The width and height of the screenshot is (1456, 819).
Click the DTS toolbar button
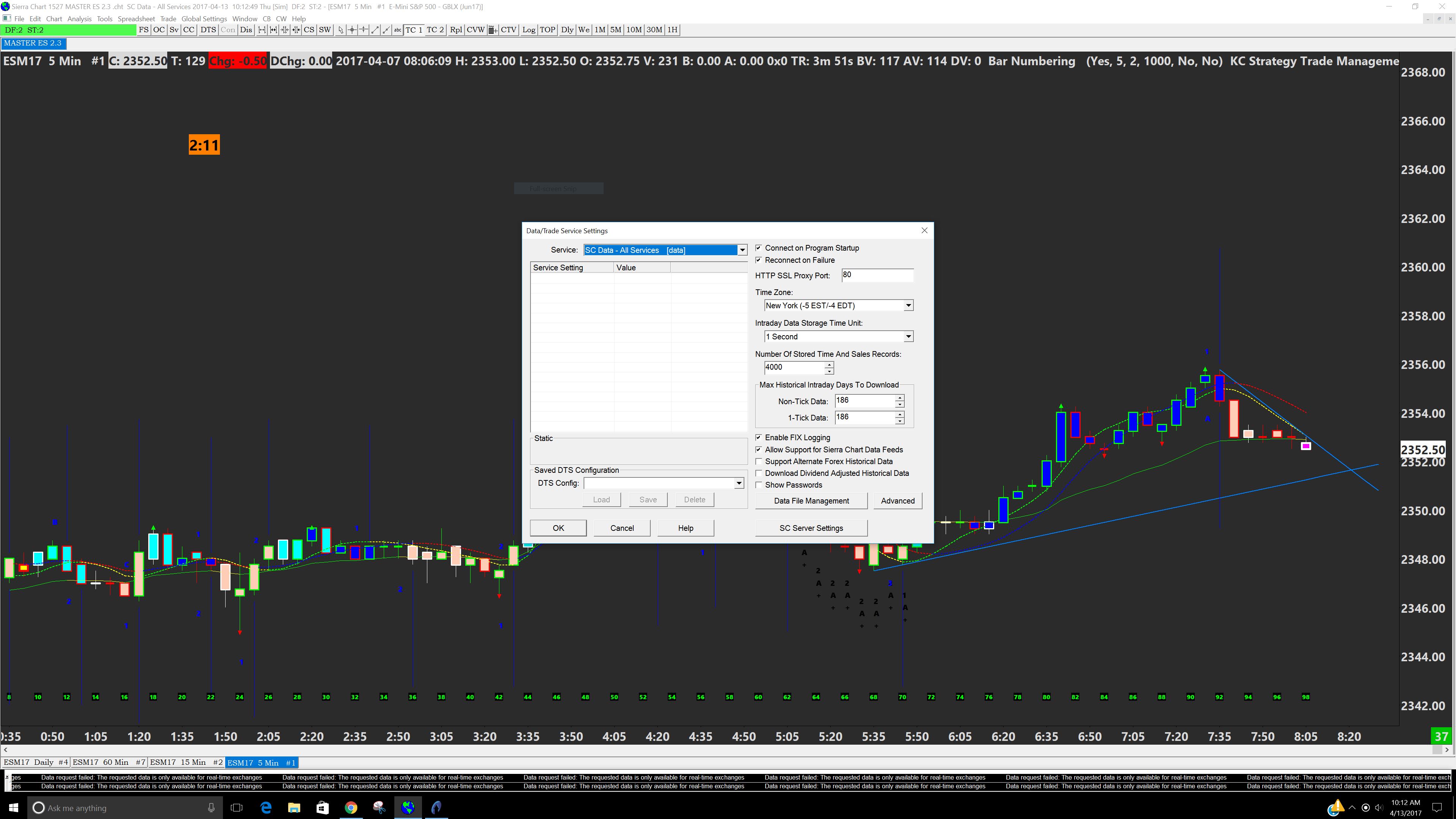pos(208,30)
